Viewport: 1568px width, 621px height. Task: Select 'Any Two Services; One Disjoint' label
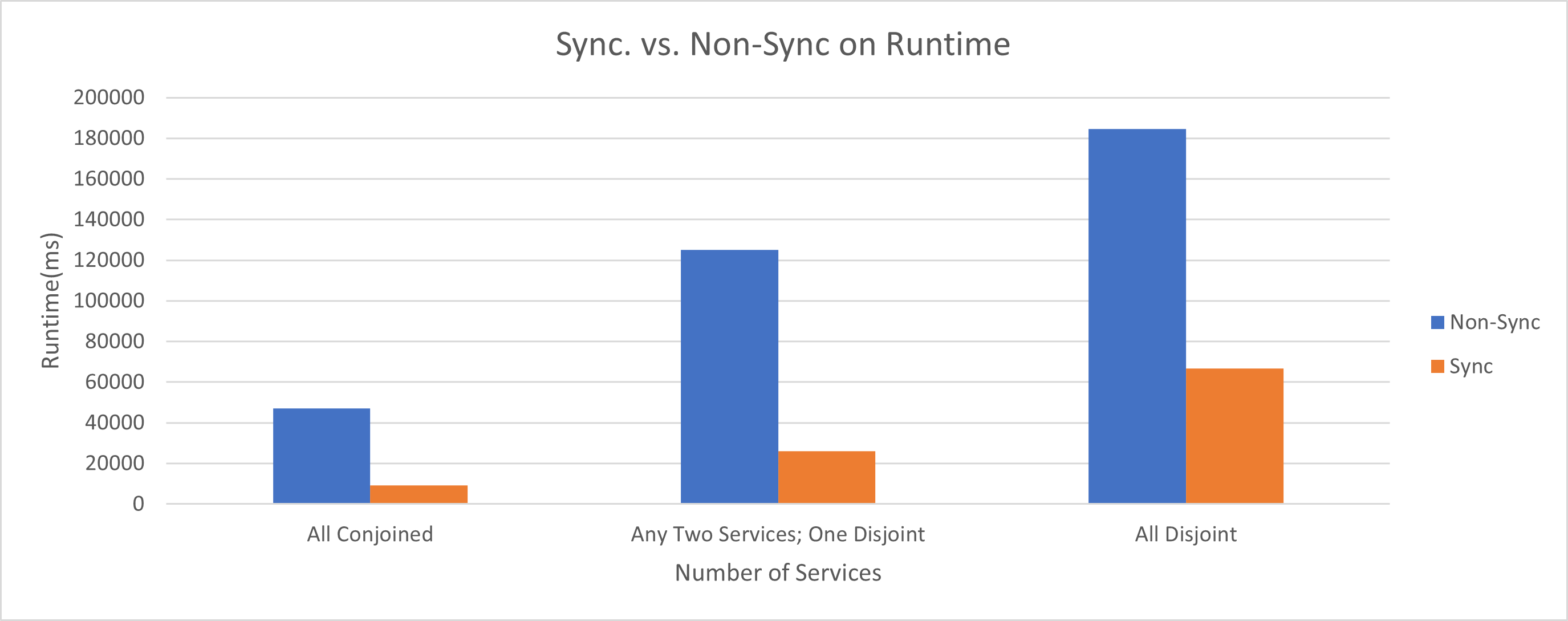click(x=778, y=534)
